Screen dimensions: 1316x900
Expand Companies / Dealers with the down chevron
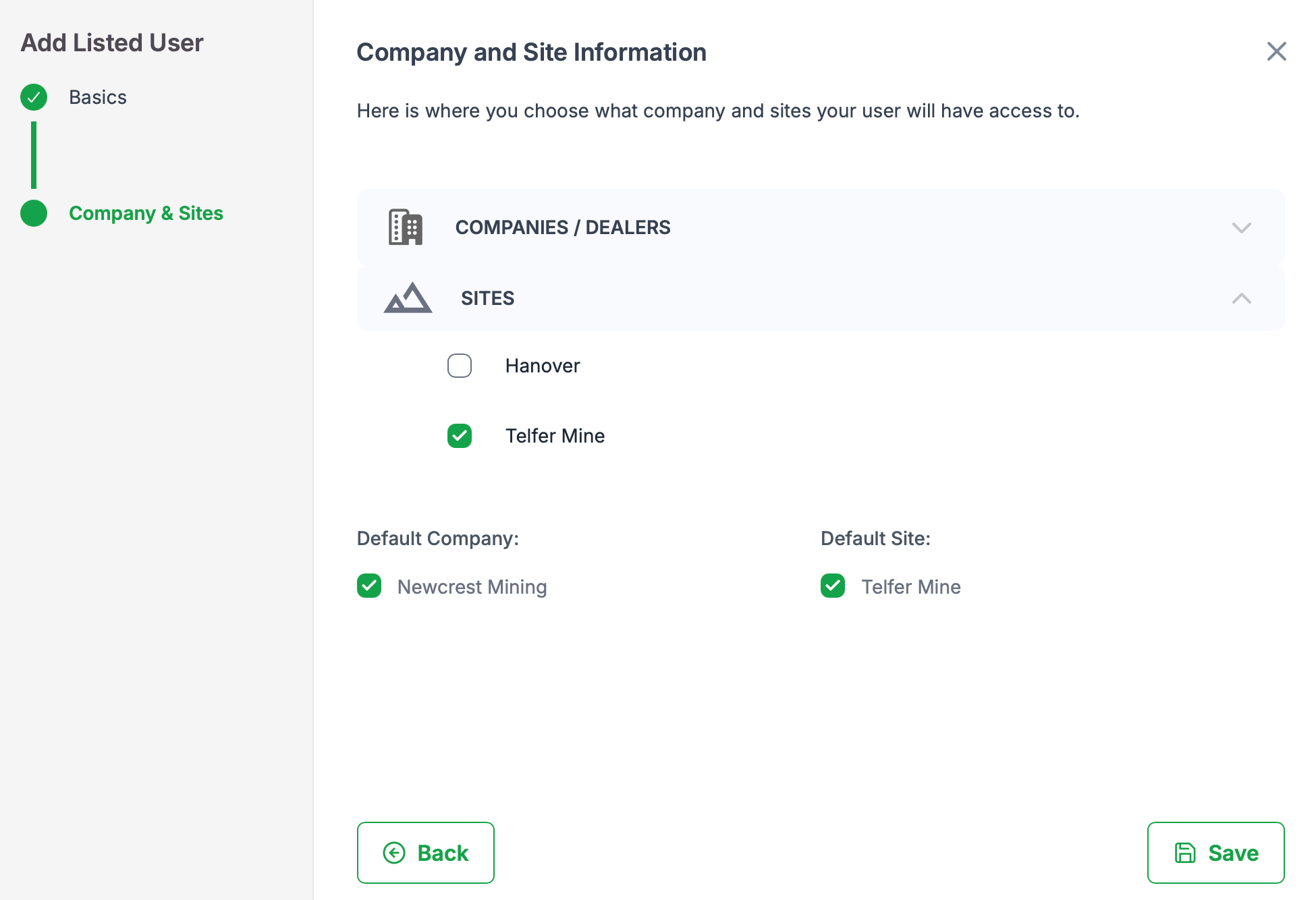1241,227
